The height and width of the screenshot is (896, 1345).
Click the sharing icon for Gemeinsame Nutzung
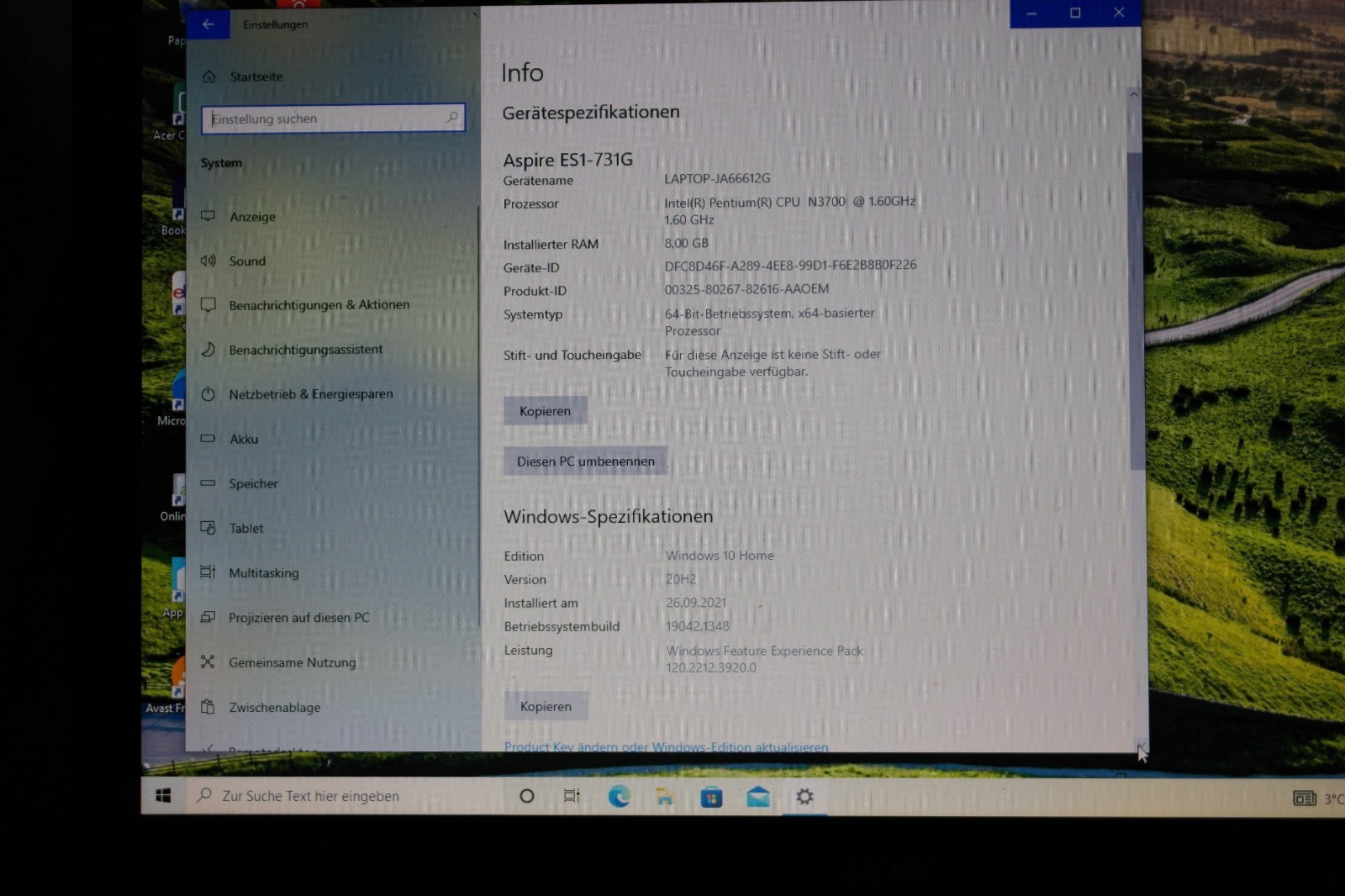coord(208,661)
